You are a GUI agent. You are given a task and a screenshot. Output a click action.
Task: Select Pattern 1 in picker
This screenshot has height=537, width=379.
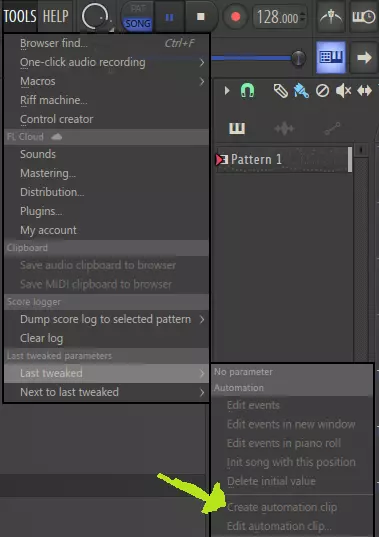pos(283,159)
